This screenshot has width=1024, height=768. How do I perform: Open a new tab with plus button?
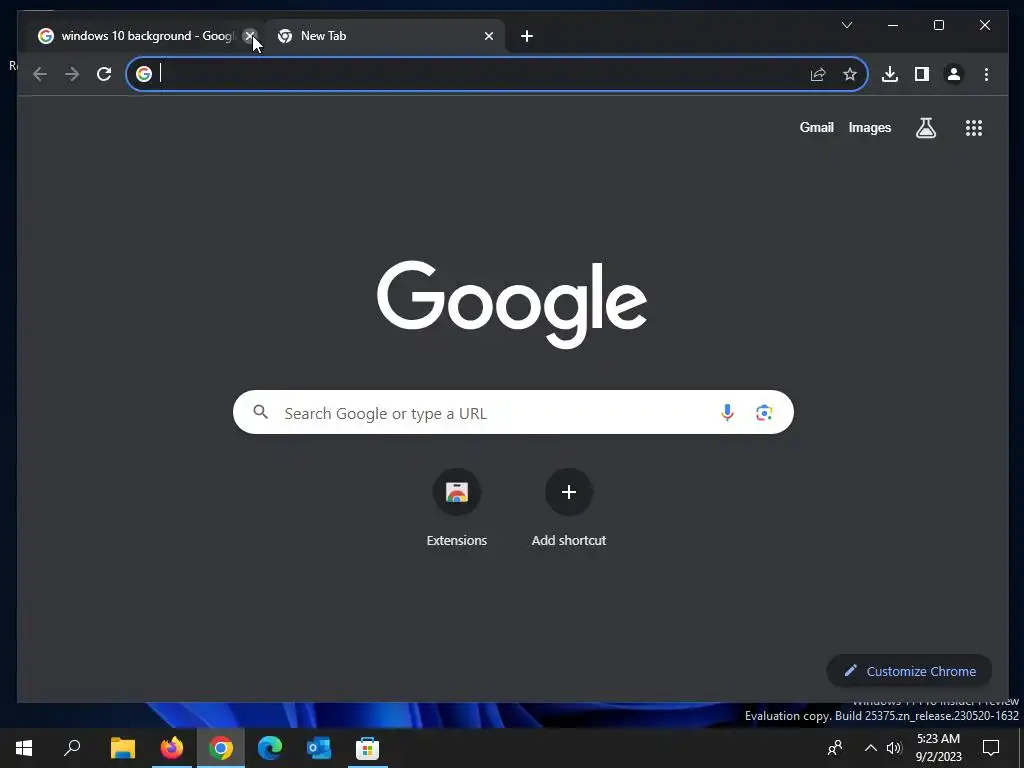pyautogui.click(x=527, y=36)
